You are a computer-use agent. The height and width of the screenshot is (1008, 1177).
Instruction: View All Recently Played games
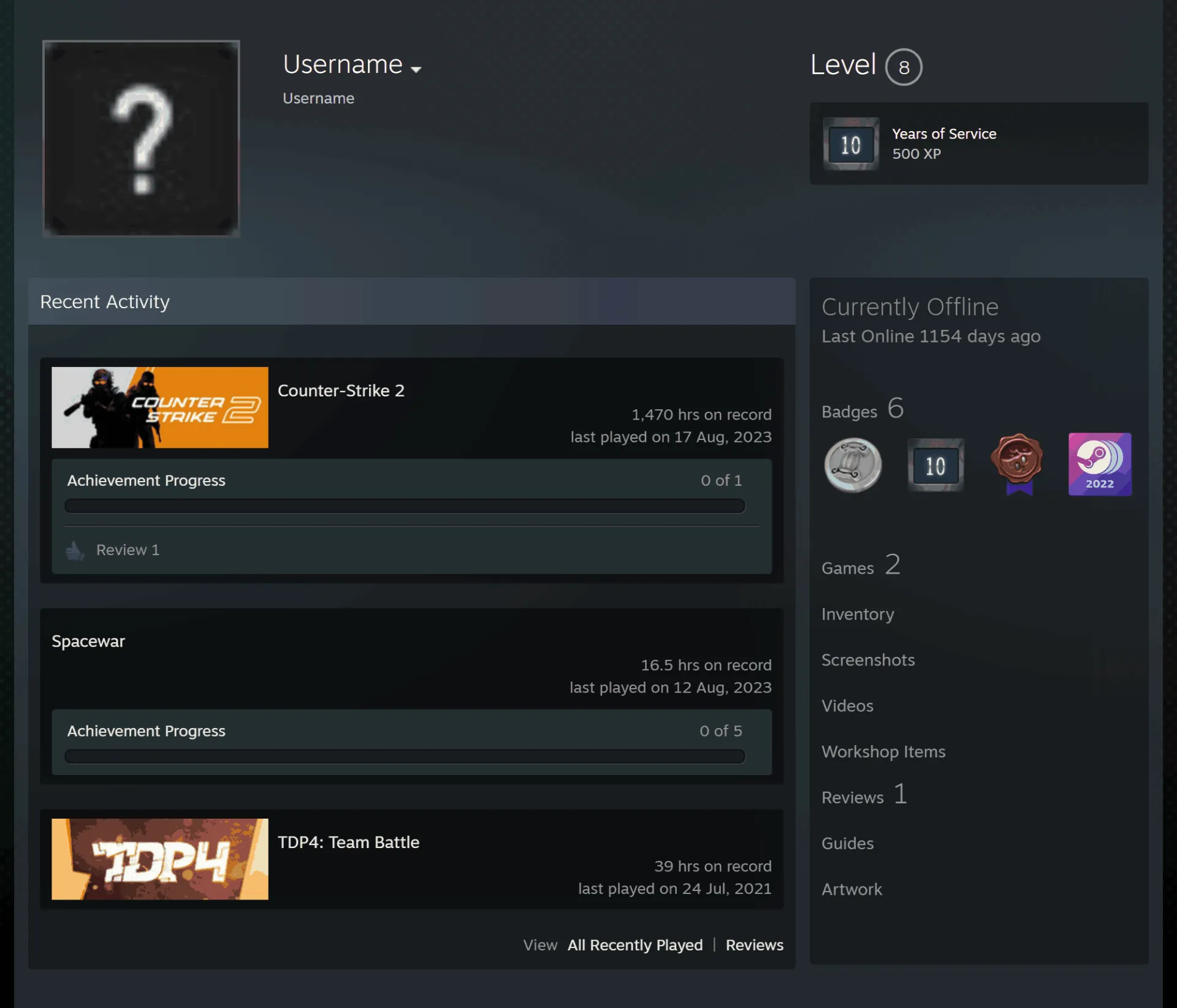[635, 945]
